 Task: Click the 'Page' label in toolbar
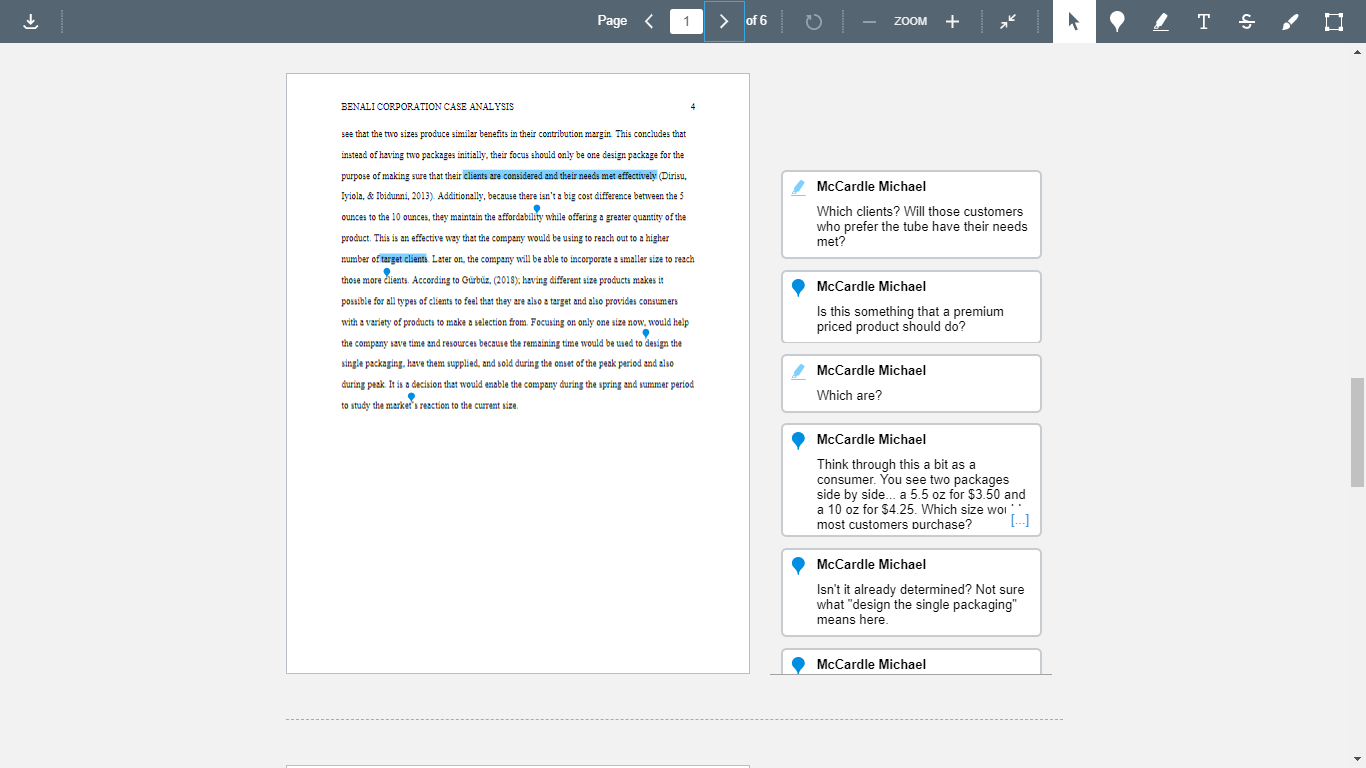[612, 20]
